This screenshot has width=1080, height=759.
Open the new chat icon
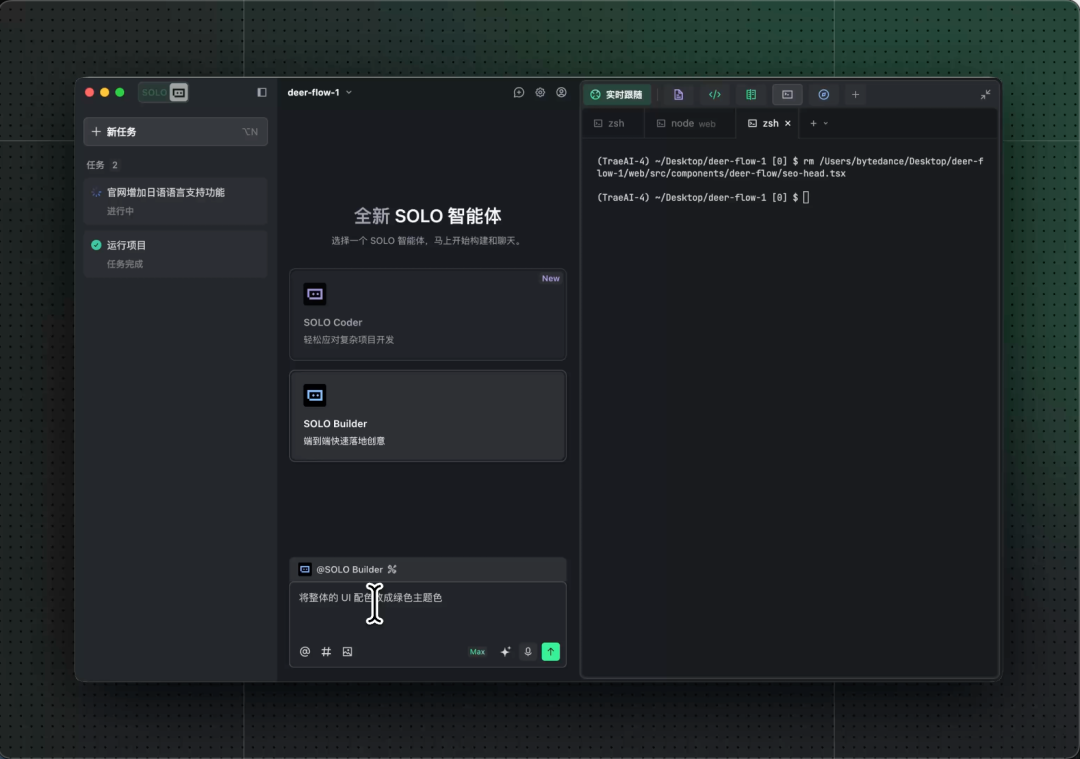(519, 92)
